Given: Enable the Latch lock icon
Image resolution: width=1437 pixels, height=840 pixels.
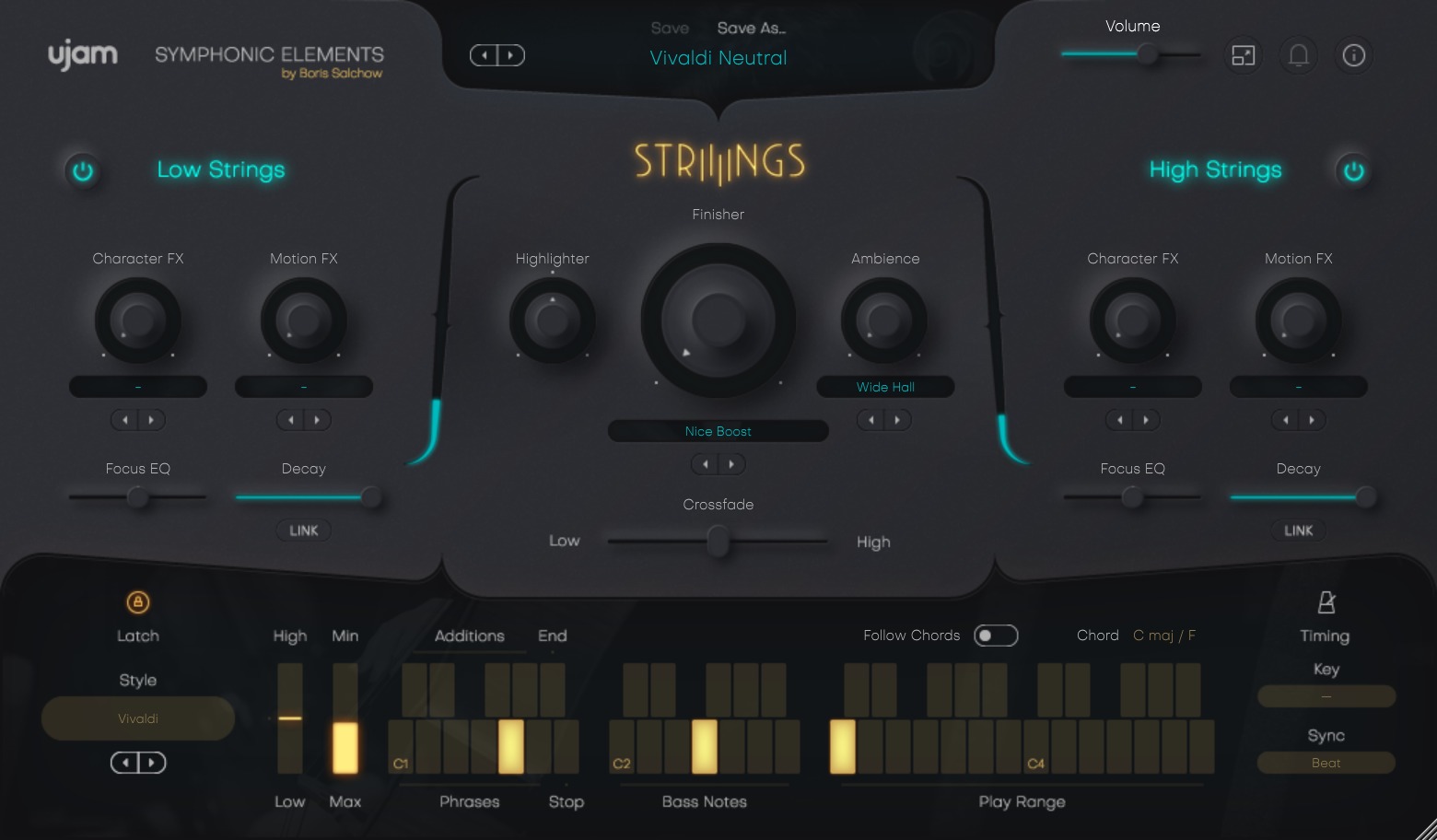Looking at the screenshot, I should pyautogui.click(x=137, y=602).
